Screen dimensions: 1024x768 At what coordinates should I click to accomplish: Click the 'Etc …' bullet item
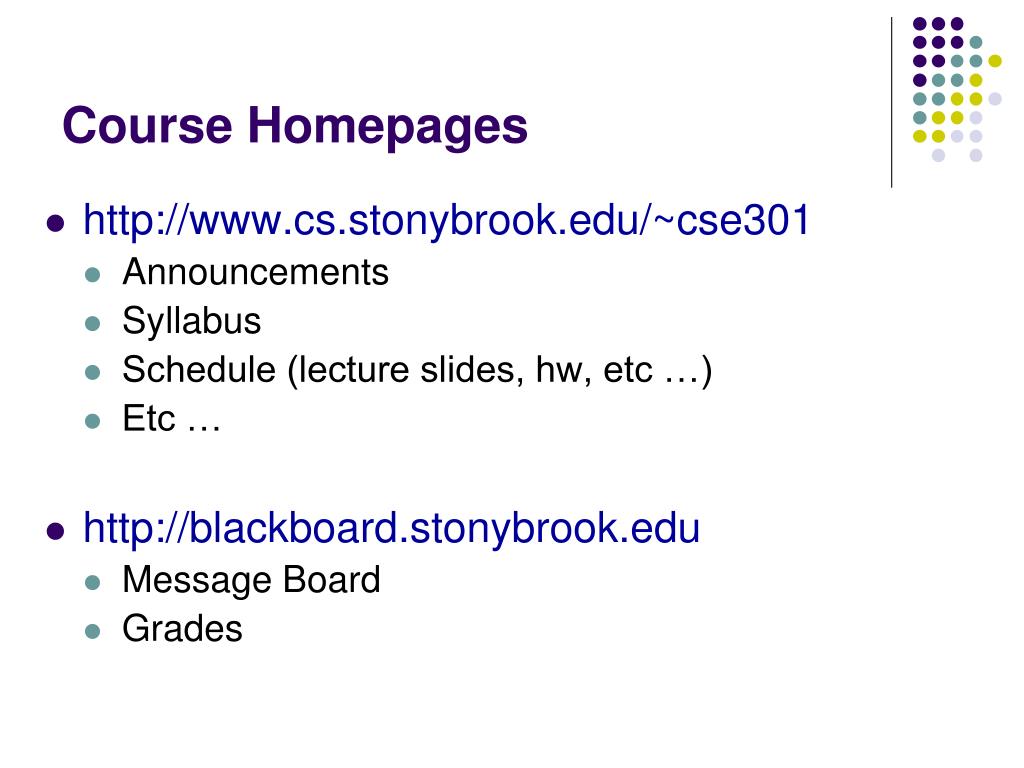171,419
